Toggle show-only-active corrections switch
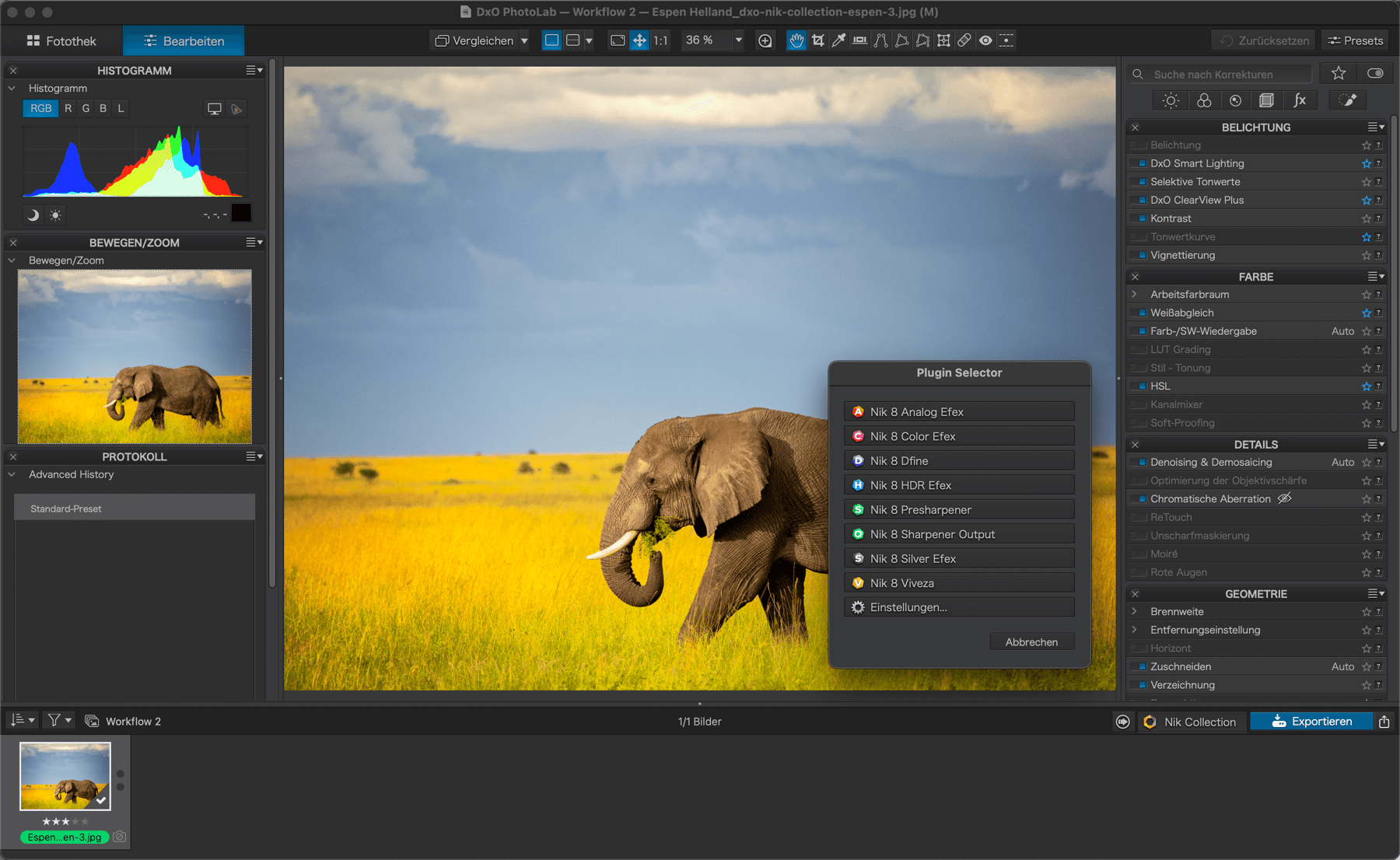Image resolution: width=1400 pixels, height=860 pixels. tap(1375, 73)
